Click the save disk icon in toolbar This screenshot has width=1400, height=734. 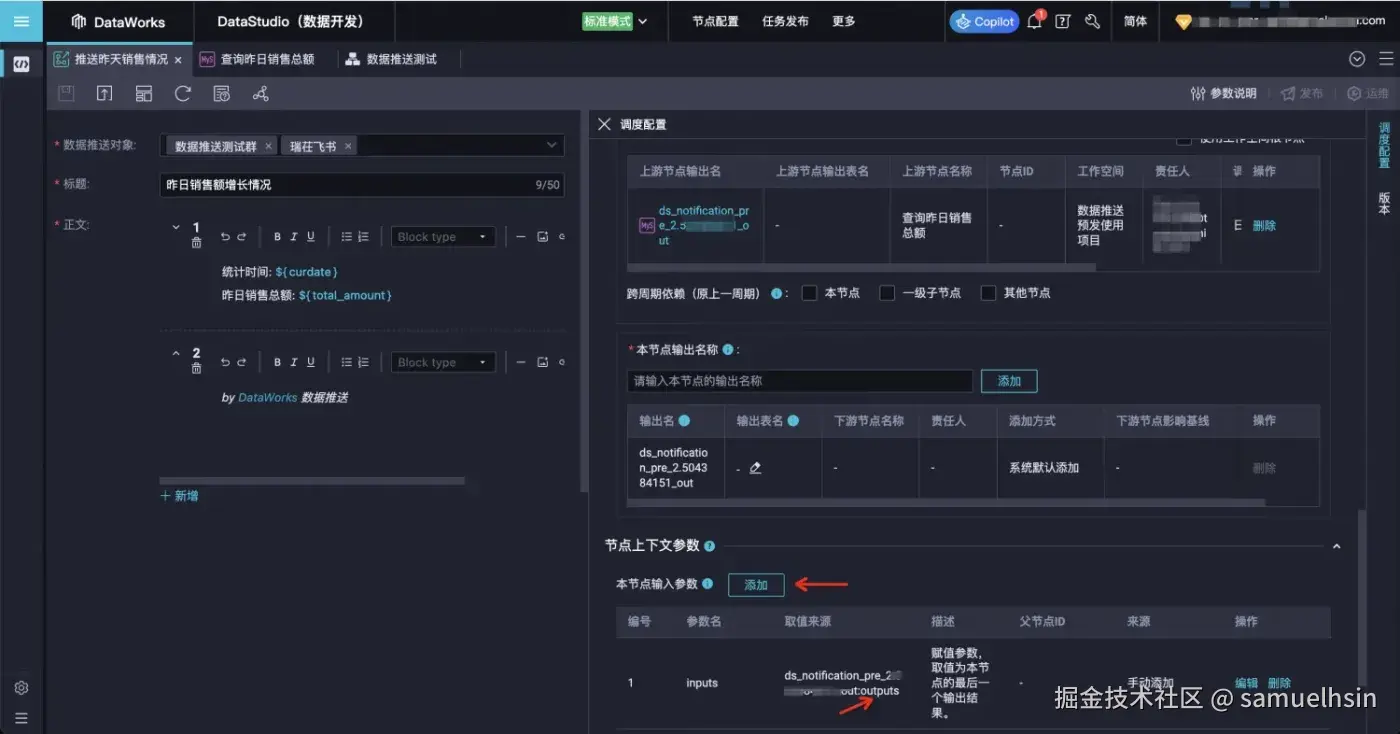66,94
